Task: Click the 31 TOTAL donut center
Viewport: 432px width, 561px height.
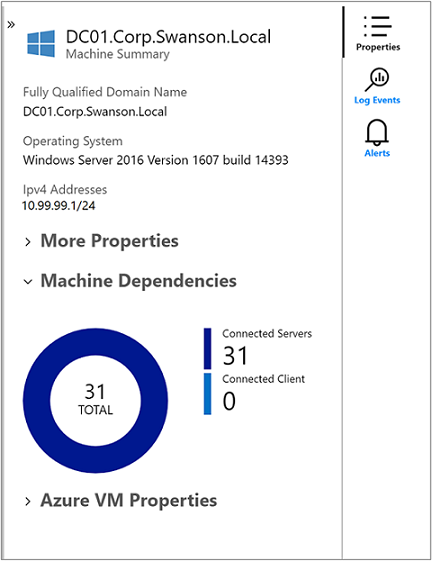Action: [95, 399]
